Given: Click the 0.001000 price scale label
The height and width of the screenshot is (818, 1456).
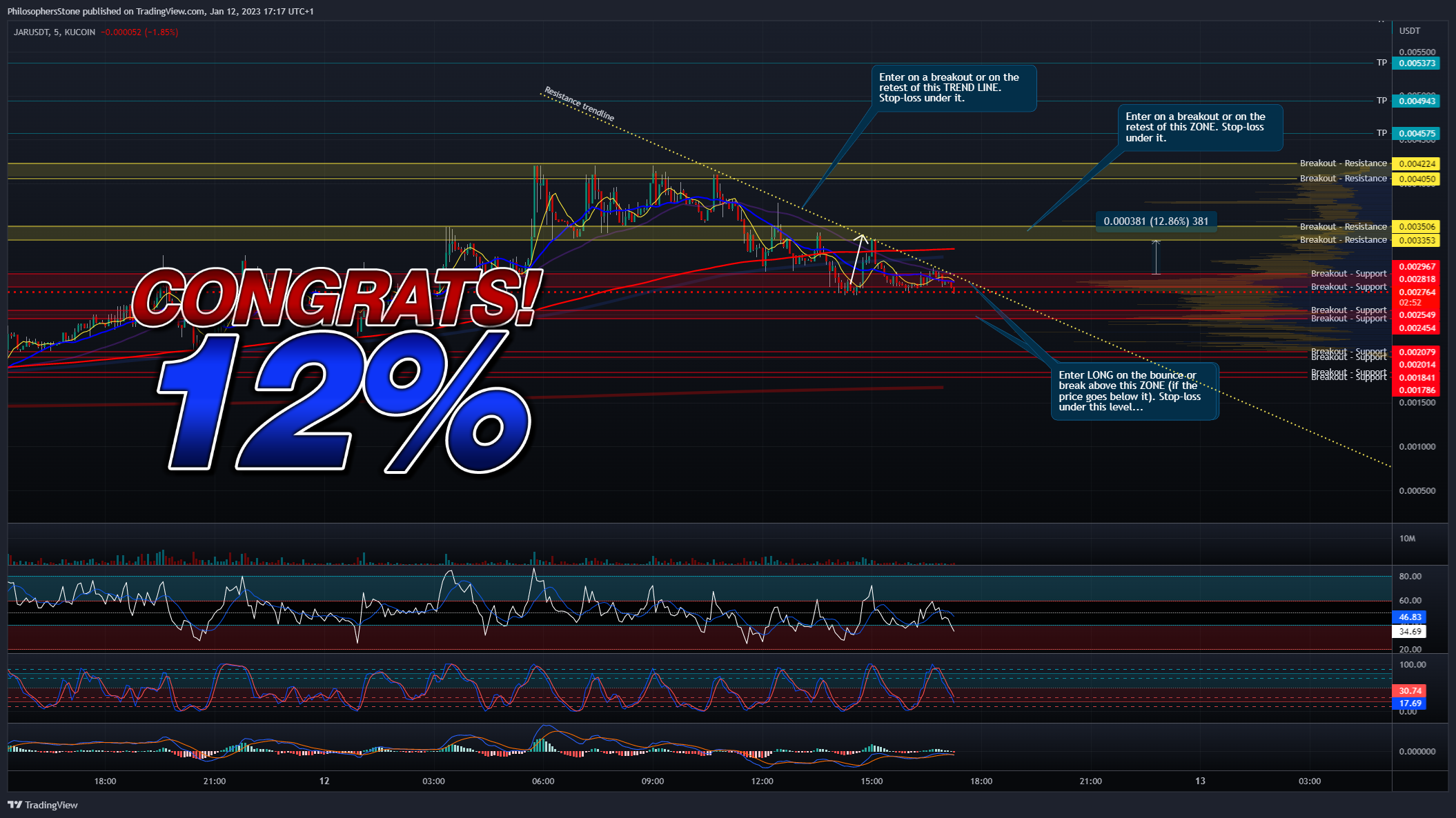Looking at the screenshot, I should pos(1417,447).
